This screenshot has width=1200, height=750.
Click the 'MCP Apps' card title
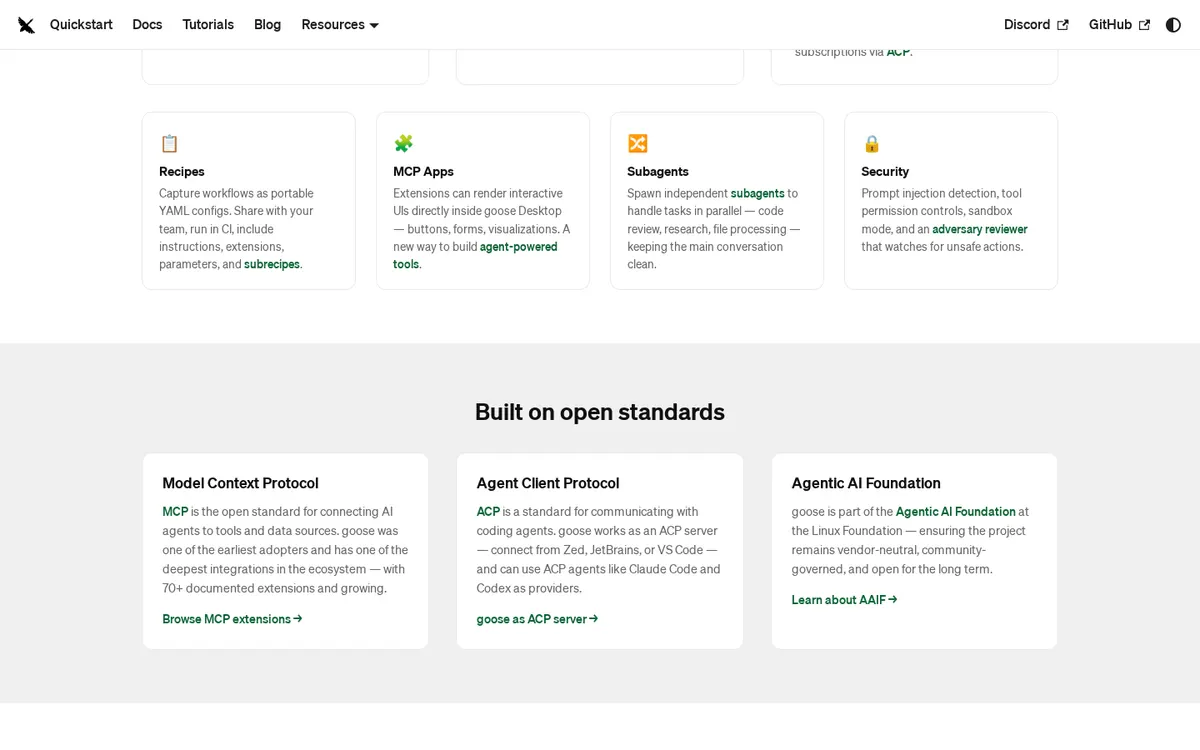(423, 172)
